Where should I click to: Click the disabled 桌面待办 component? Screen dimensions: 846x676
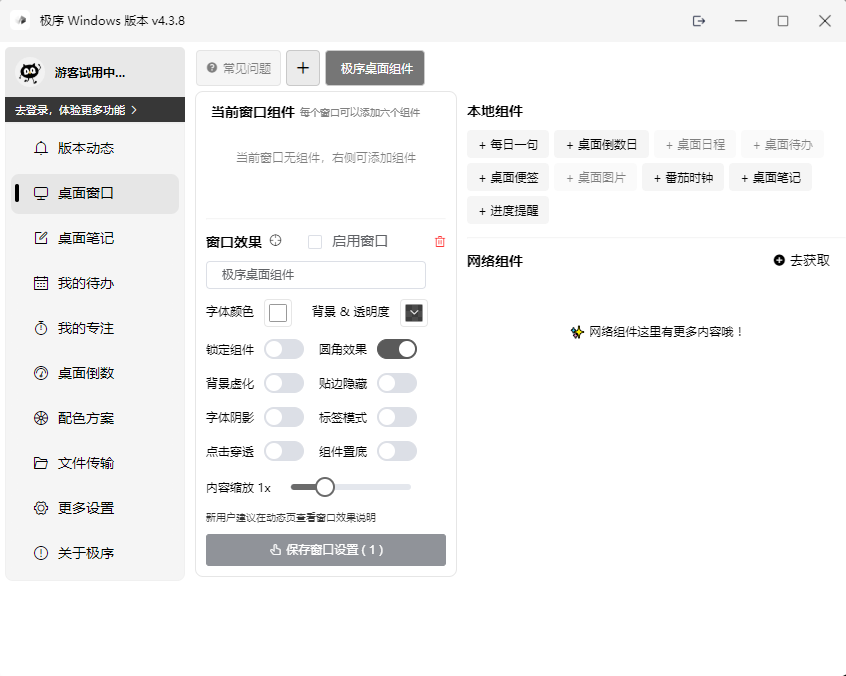782,144
